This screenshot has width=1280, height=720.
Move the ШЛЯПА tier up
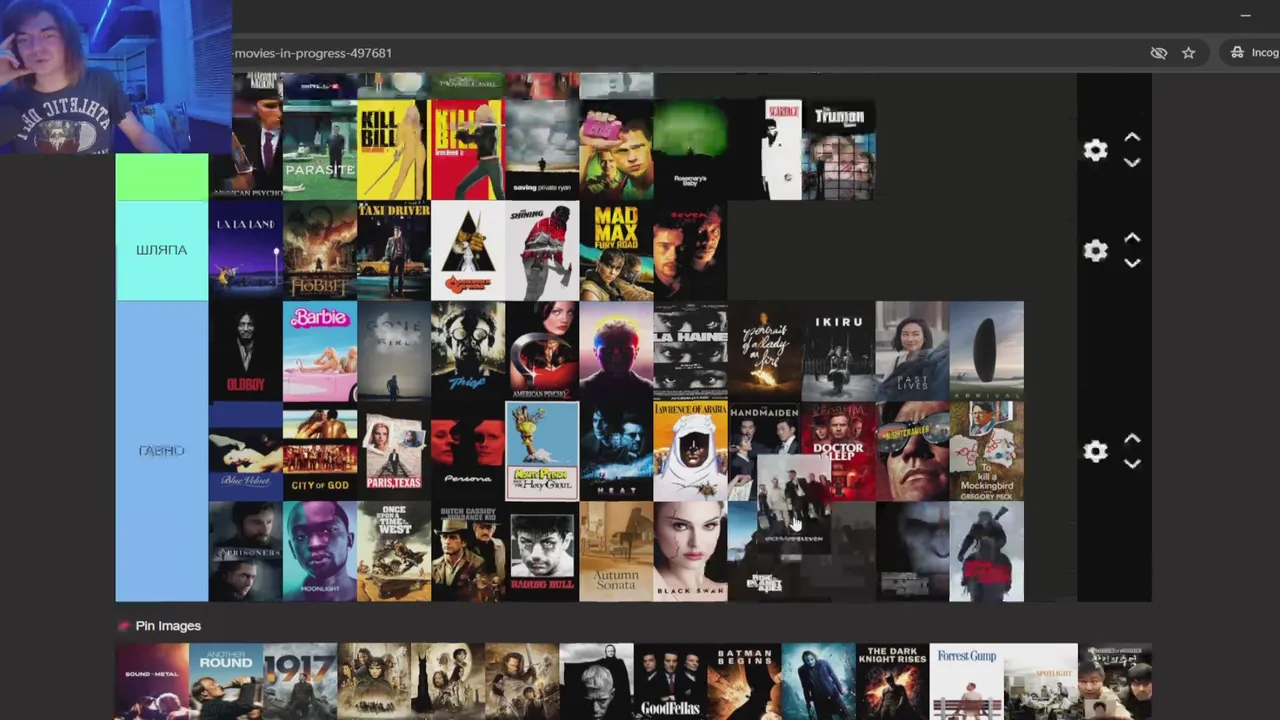(x=1132, y=238)
